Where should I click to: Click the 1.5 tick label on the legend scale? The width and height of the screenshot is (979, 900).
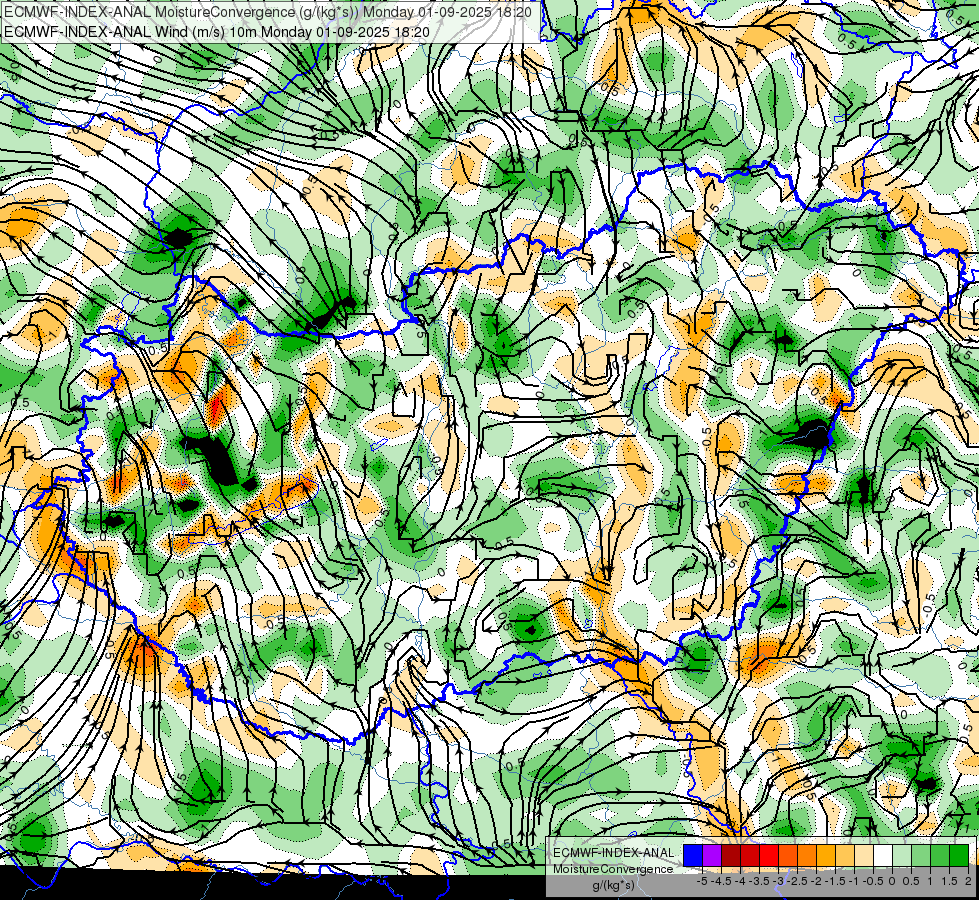(x=950, y=881)
